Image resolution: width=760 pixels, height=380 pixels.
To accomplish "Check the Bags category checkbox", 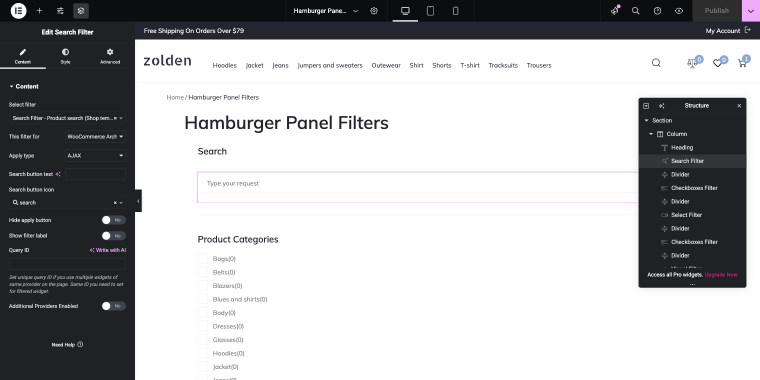I will click(x=203, y=258).
